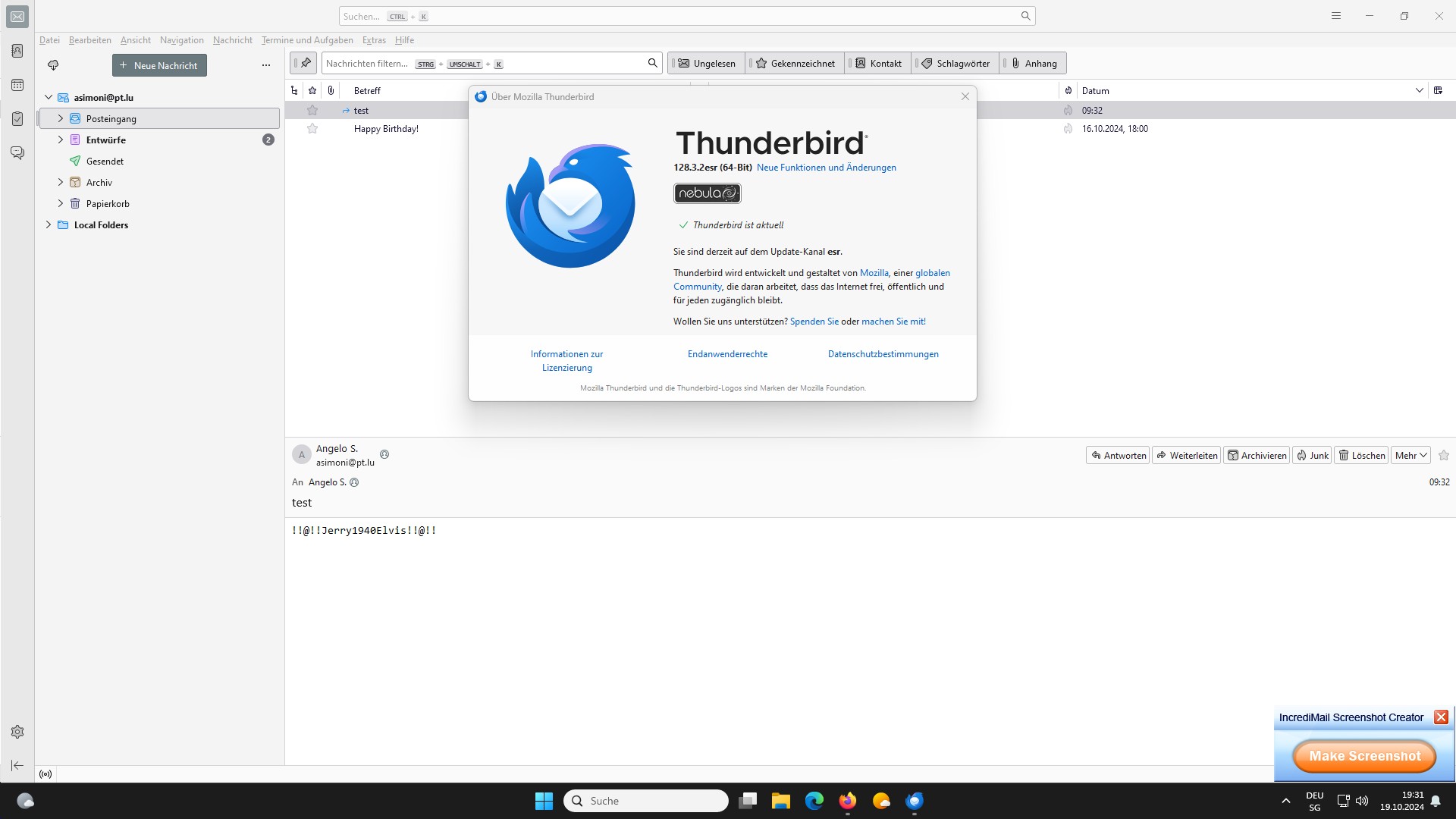1456x819 pixels.
Task: Click the Neue Nachricht button
Action: pos(159,65)
